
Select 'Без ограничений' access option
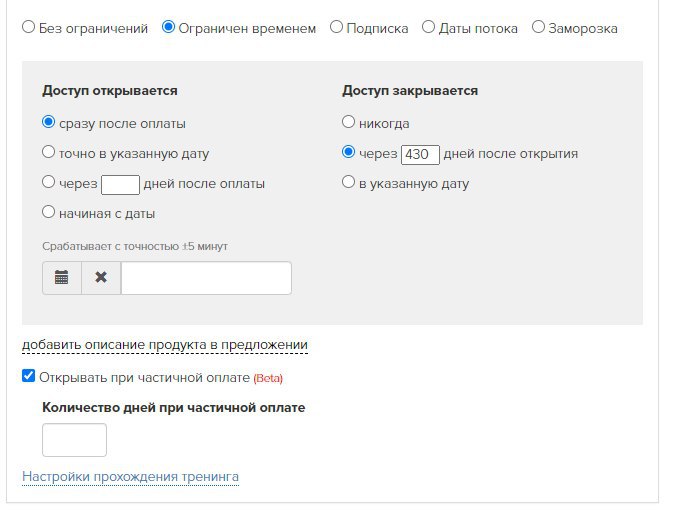pyautogui.click(x=28, y=27)
